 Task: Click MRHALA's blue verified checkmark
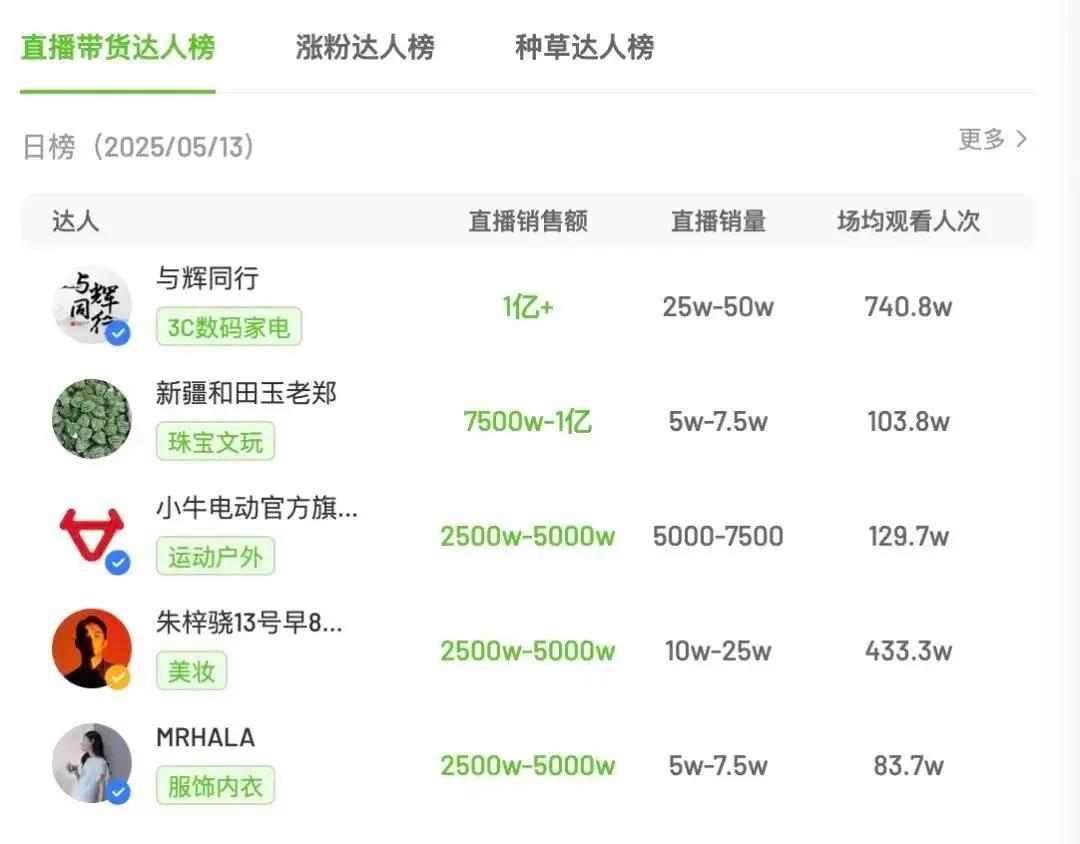click(118, 792)
